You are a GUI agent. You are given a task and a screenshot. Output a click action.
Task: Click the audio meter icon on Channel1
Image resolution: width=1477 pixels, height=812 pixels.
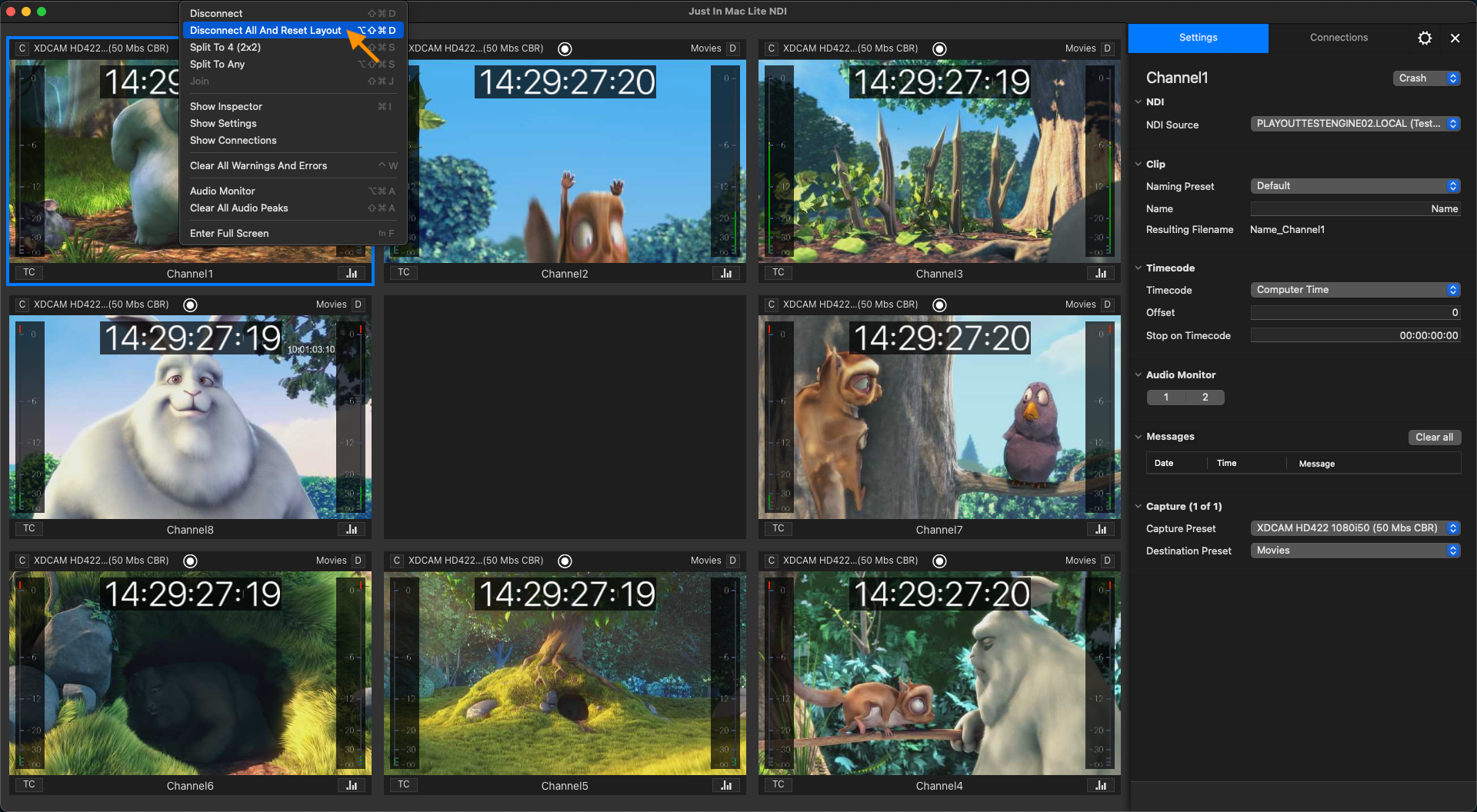pyautogui.click(x=352, y=273)
